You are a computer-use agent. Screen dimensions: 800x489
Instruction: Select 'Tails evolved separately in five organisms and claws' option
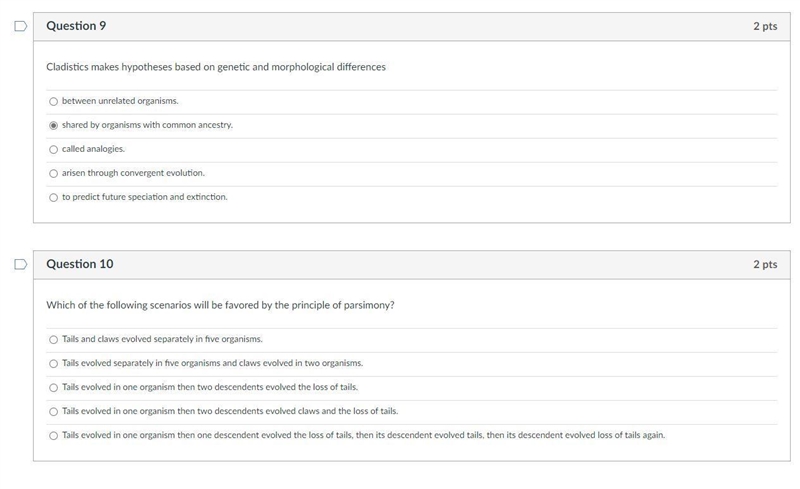[53, 363]
